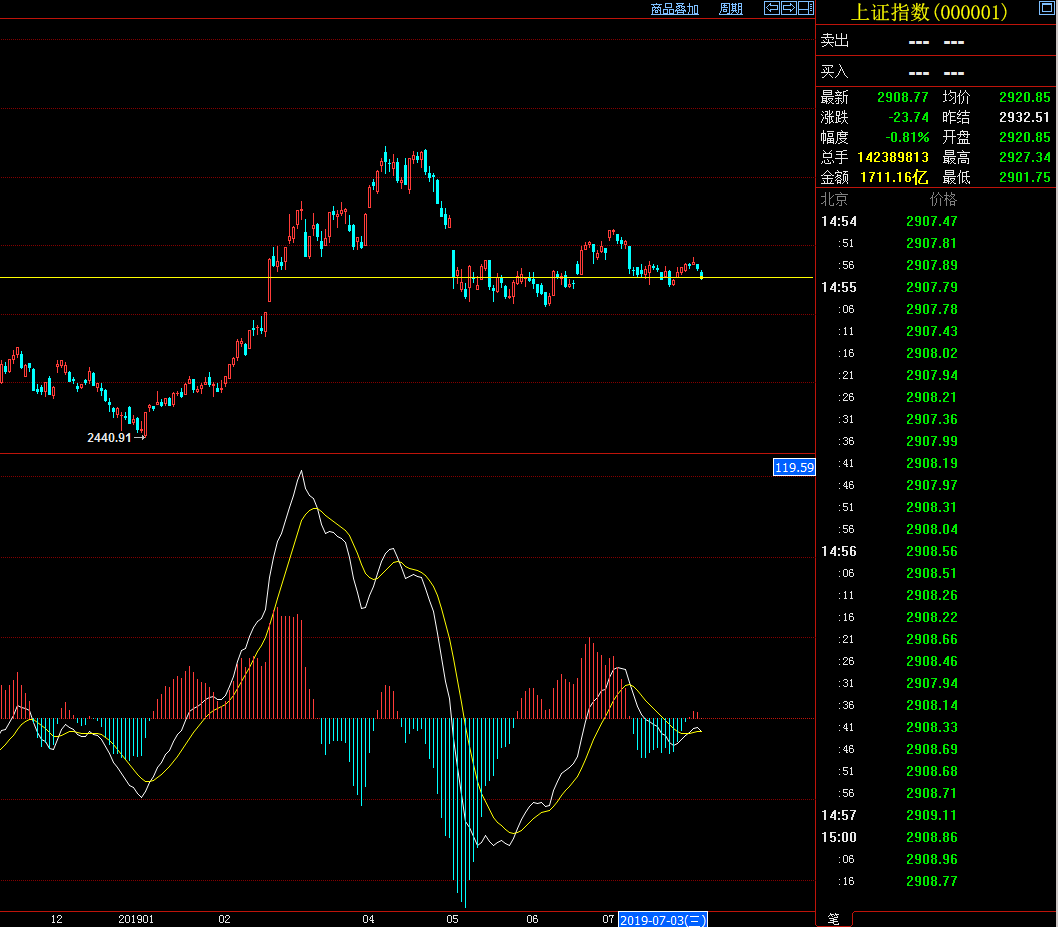Click the 2440.91 low price marker
The height and width of the screenshot is (927, 1058).
tap(109, 437)
